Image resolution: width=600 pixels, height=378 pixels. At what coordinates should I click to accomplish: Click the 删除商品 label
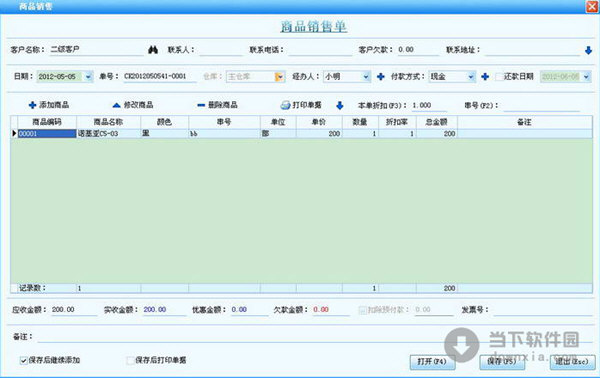[x=223, y=105]
